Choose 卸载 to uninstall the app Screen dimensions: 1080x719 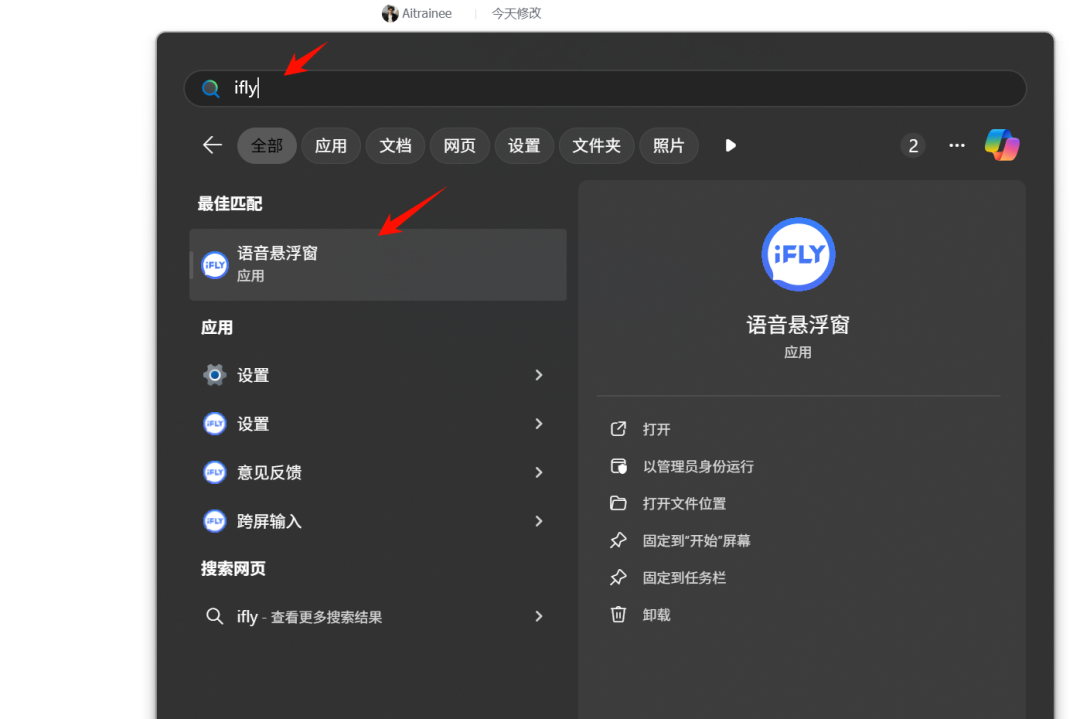(x=656, y=615)
